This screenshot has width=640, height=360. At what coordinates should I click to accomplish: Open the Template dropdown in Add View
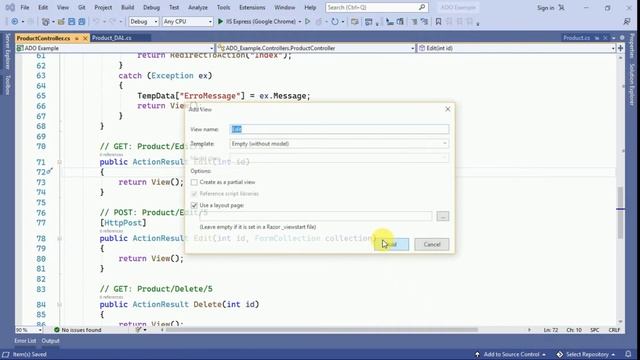point(339,144)
